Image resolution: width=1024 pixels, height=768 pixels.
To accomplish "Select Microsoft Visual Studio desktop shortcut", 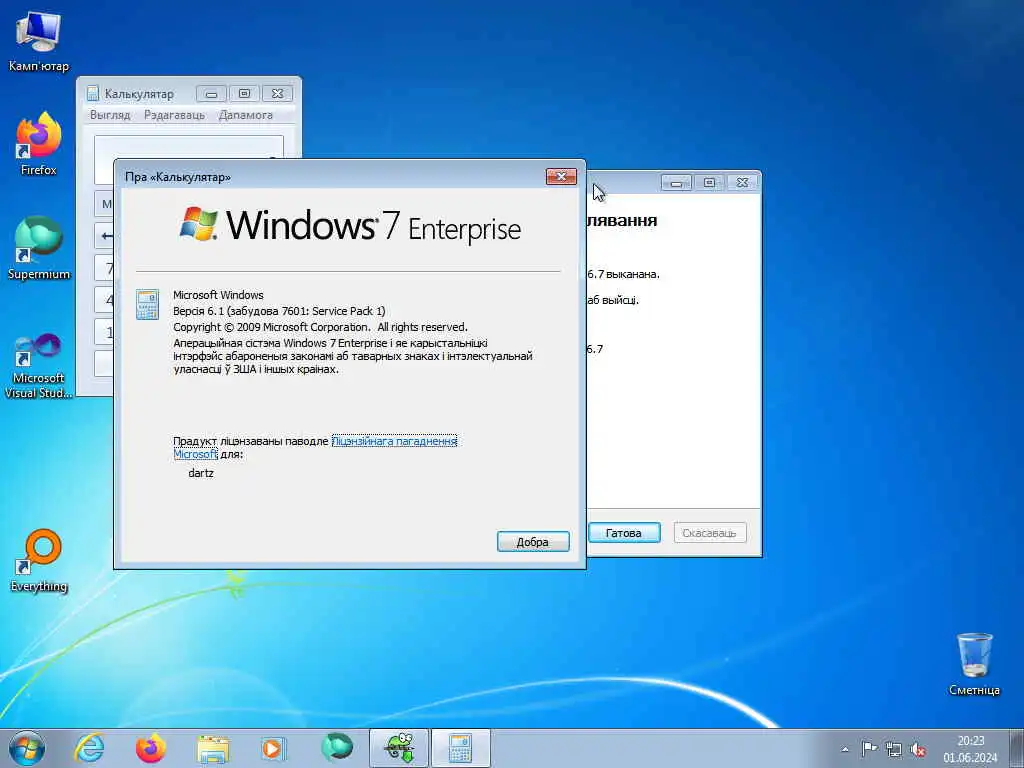I will pyautogui.click(x=39, y=366).
